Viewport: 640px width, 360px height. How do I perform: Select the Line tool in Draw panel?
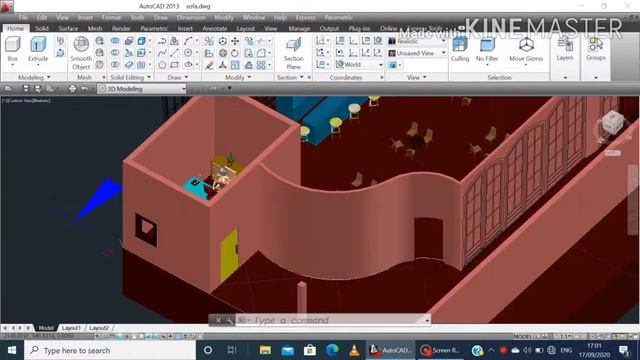coord(175,53)
